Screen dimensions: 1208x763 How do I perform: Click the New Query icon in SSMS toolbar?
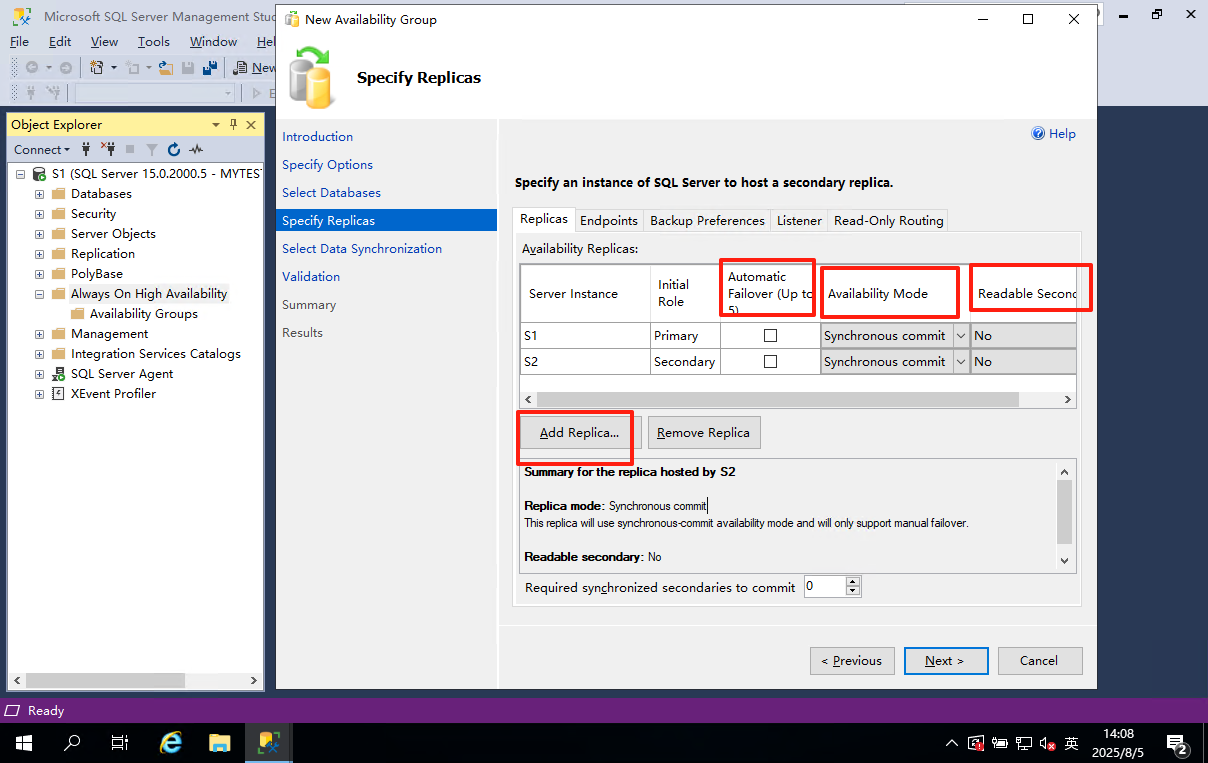241,68
